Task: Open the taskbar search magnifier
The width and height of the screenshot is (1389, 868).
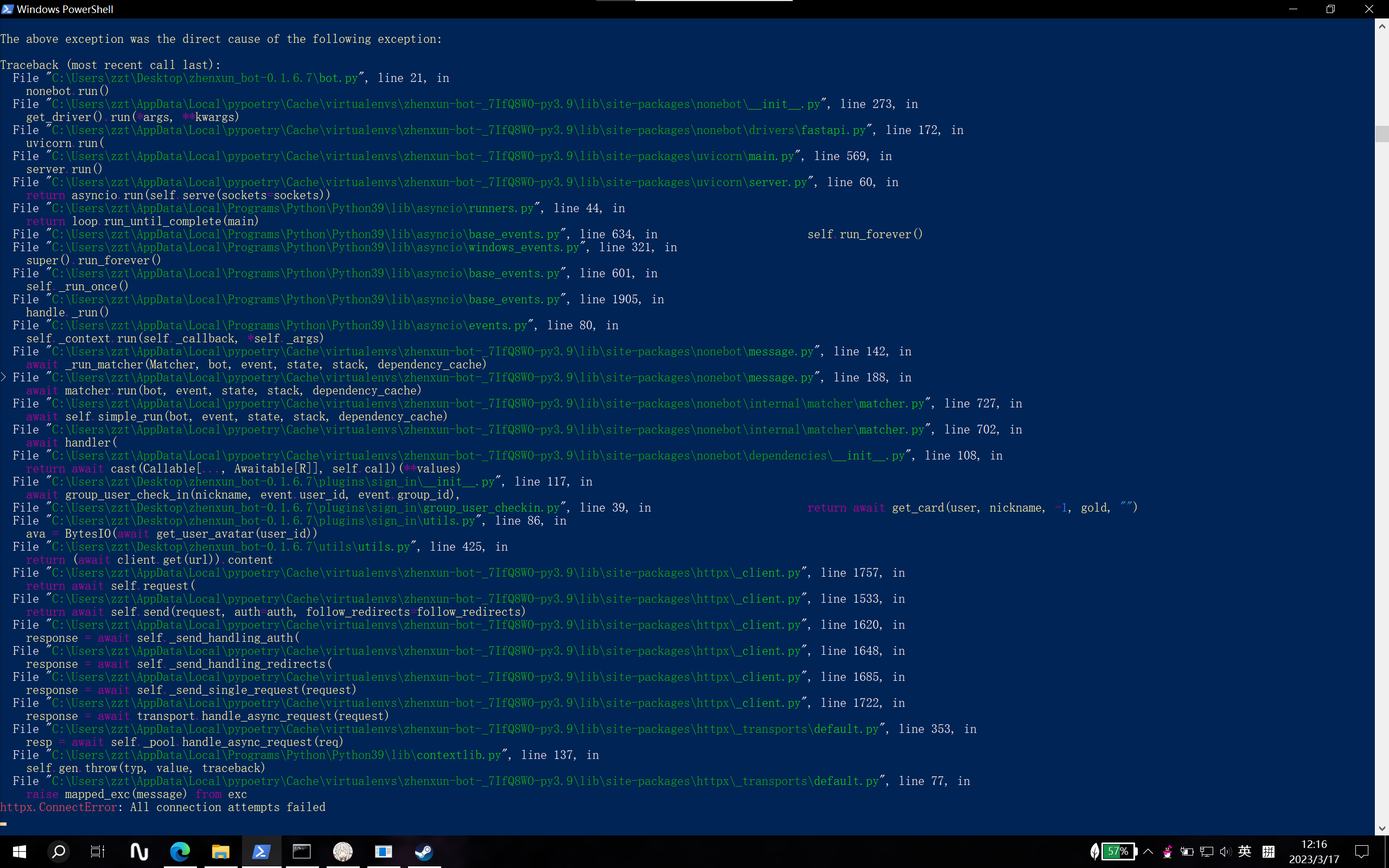Action: point(58,851)
